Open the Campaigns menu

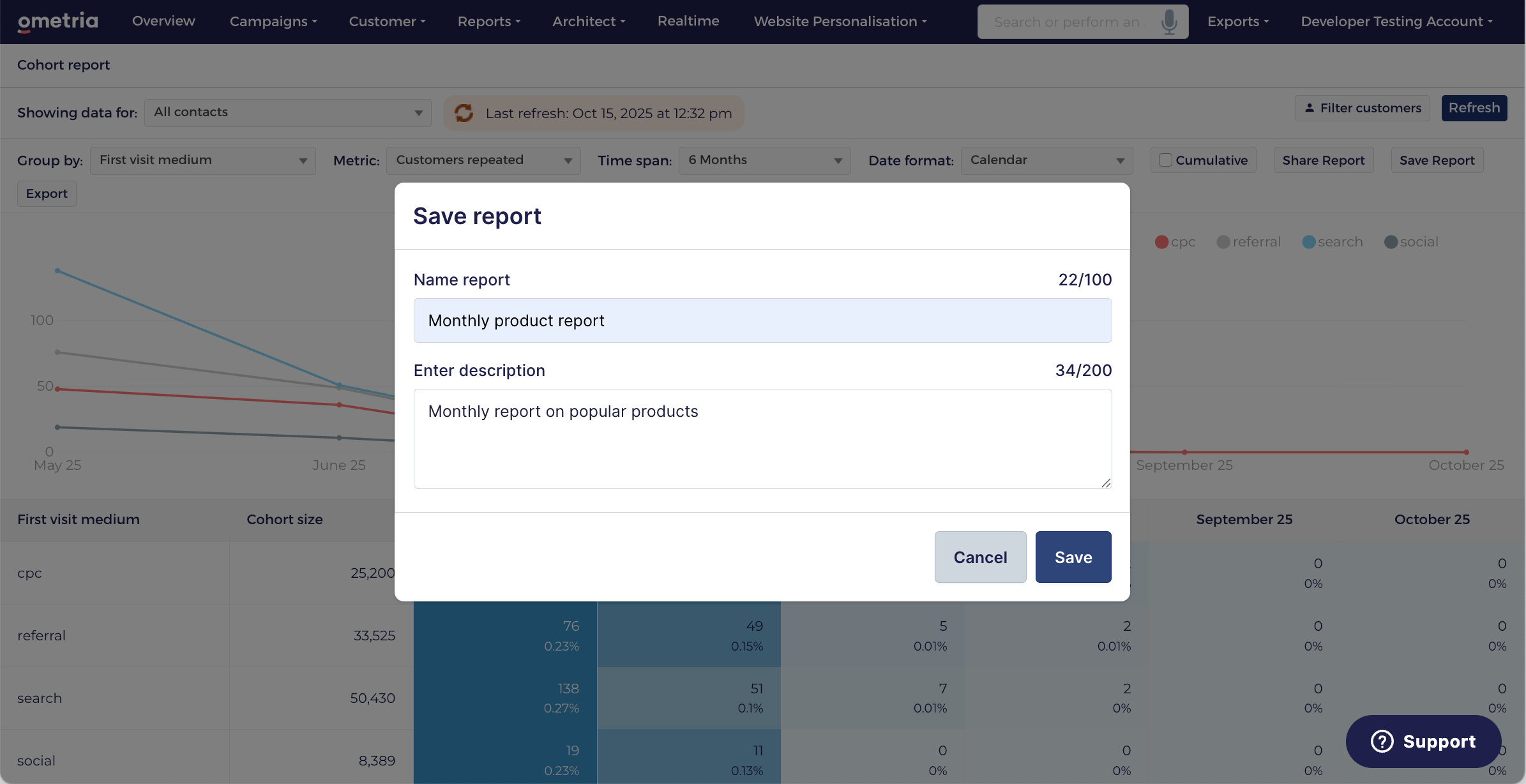(x=273, y=22)
